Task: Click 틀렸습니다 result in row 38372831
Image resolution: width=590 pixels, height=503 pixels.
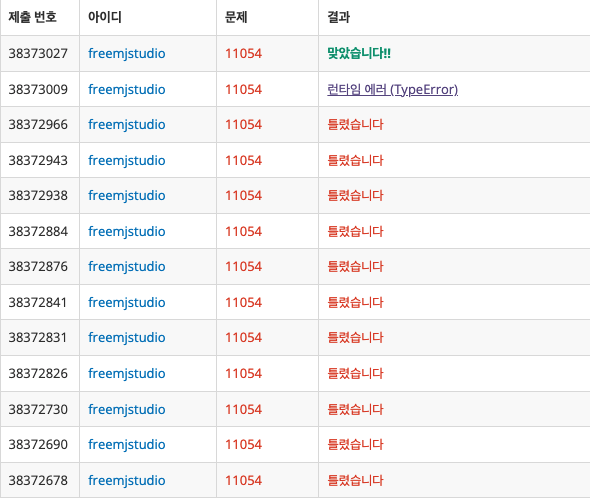Action: [355, 337]
